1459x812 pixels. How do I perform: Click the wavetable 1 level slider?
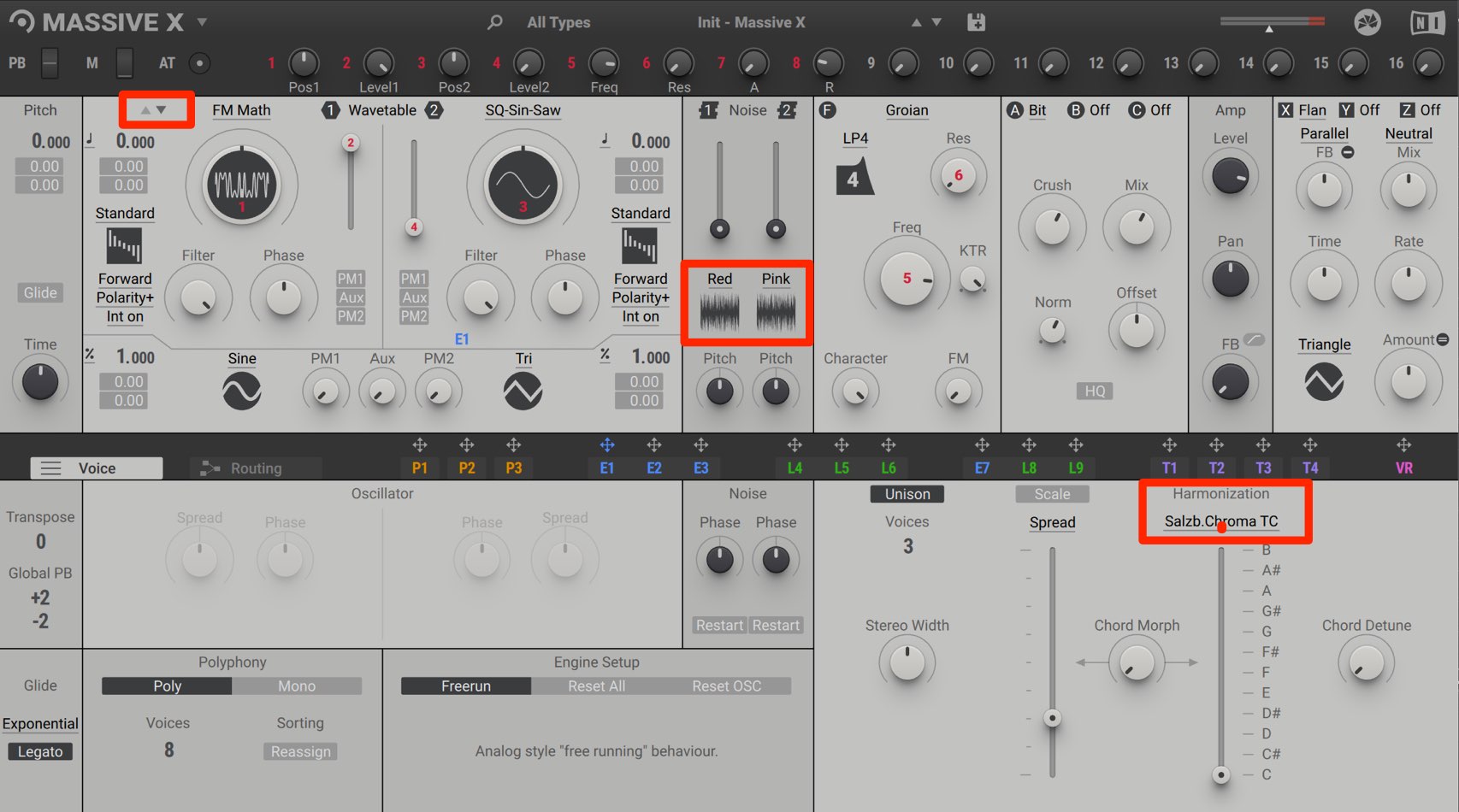pos(350,181)
